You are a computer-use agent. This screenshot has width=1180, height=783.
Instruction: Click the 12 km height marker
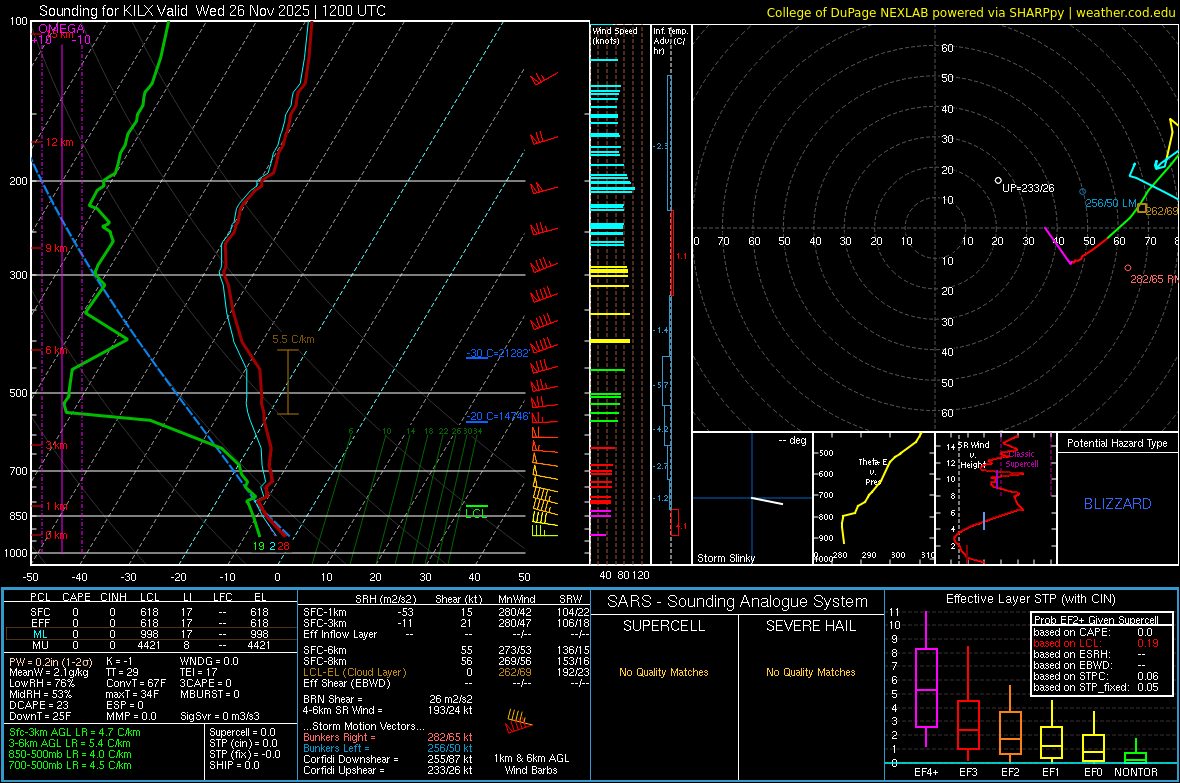59,142
